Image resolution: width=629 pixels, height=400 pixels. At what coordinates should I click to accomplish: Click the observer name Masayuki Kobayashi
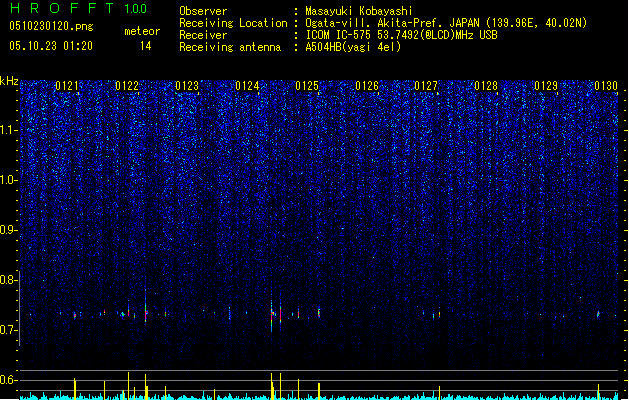pos(359,11)
